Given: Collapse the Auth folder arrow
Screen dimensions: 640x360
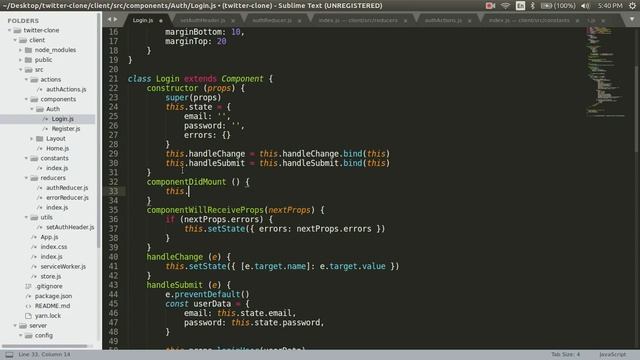Looking at the screenshot, I should [x=32, y=109].
